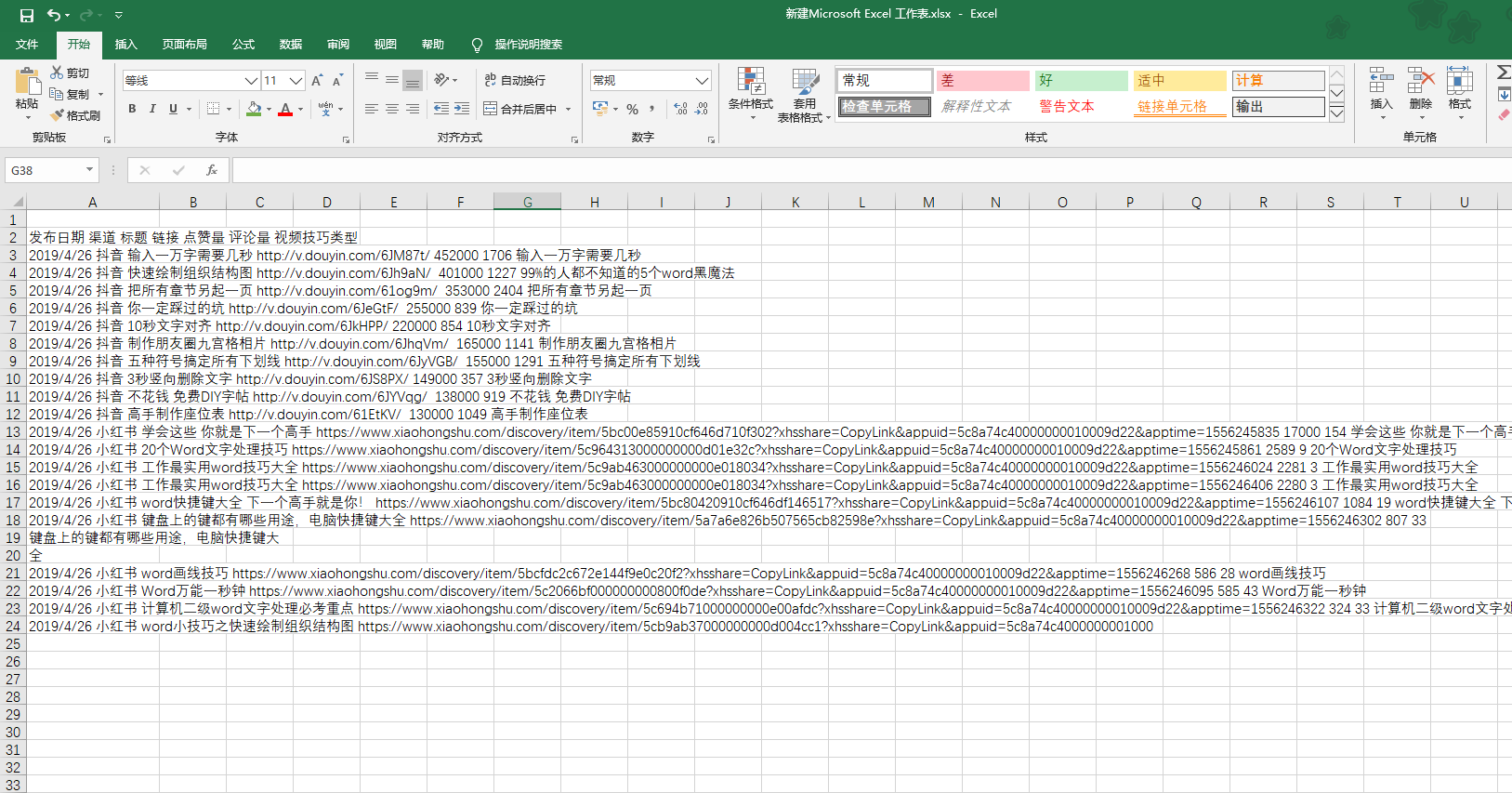The width and height of the screenshot is (1512, 793).
Task: Decrease the cell indent
Action: click(x=441, y=109)
